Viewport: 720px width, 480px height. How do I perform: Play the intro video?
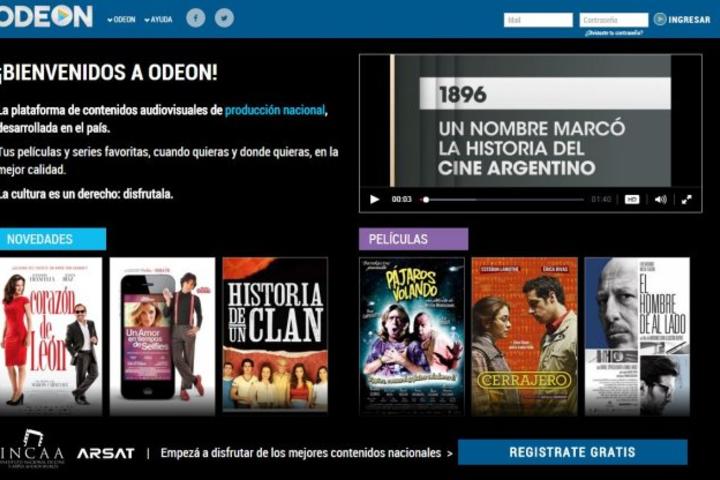tap(375, 199)
